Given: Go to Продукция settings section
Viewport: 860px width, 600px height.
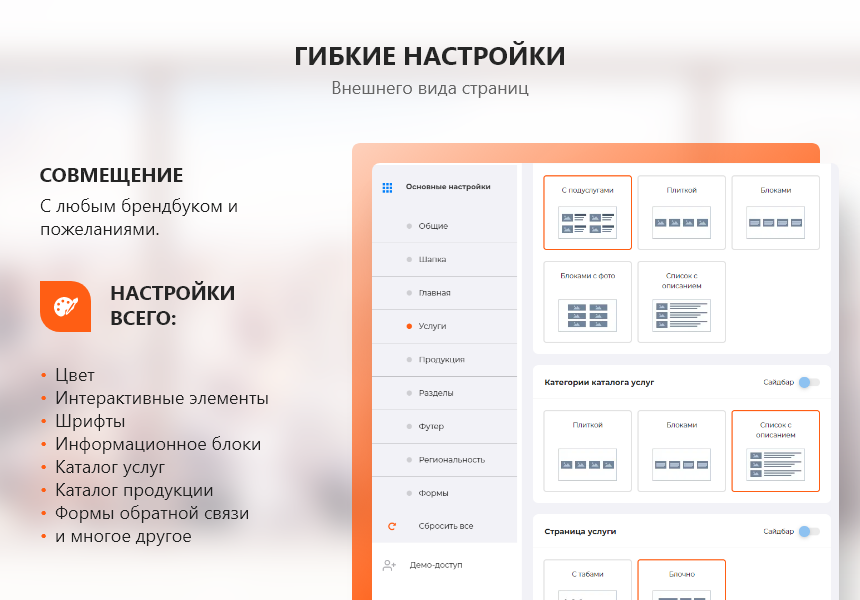Looking at the screenshot, I should pos(441,359).
